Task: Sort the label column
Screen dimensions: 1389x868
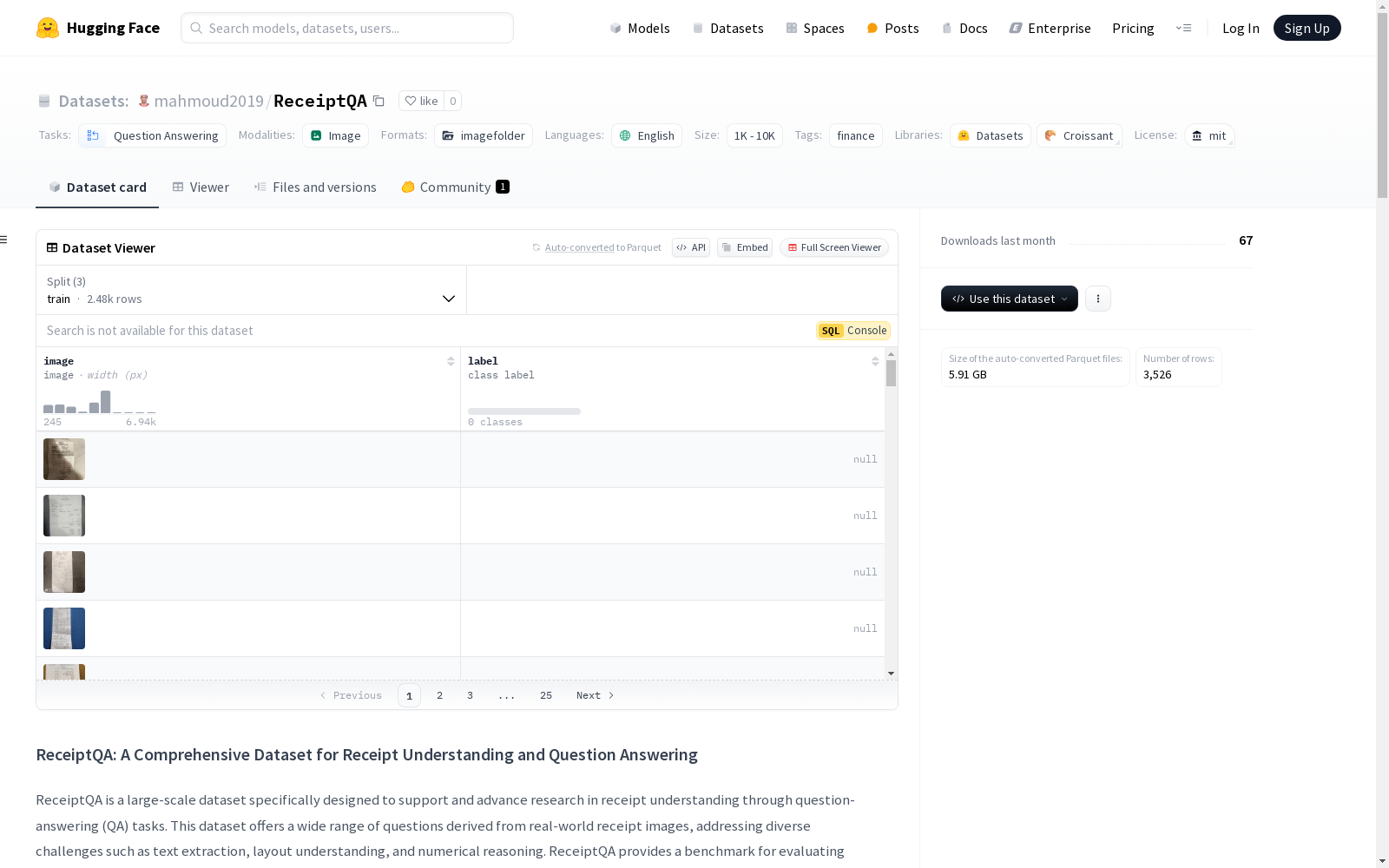Action: coord(875,361)
